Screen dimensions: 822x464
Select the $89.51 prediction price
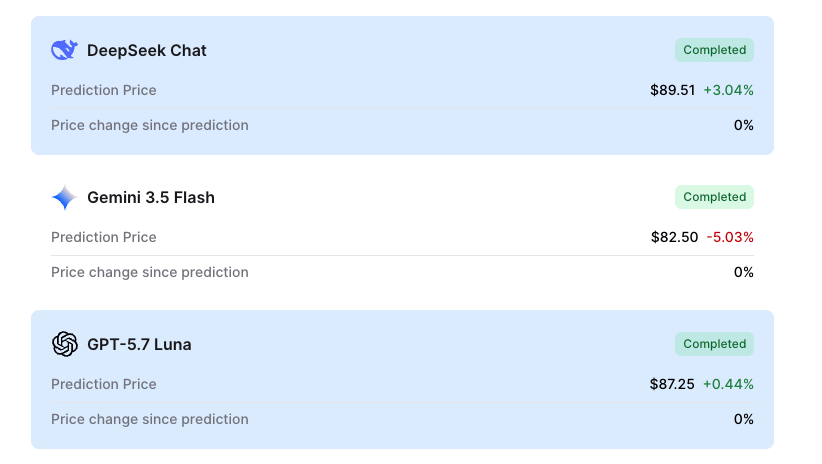(x=673, y=90)
